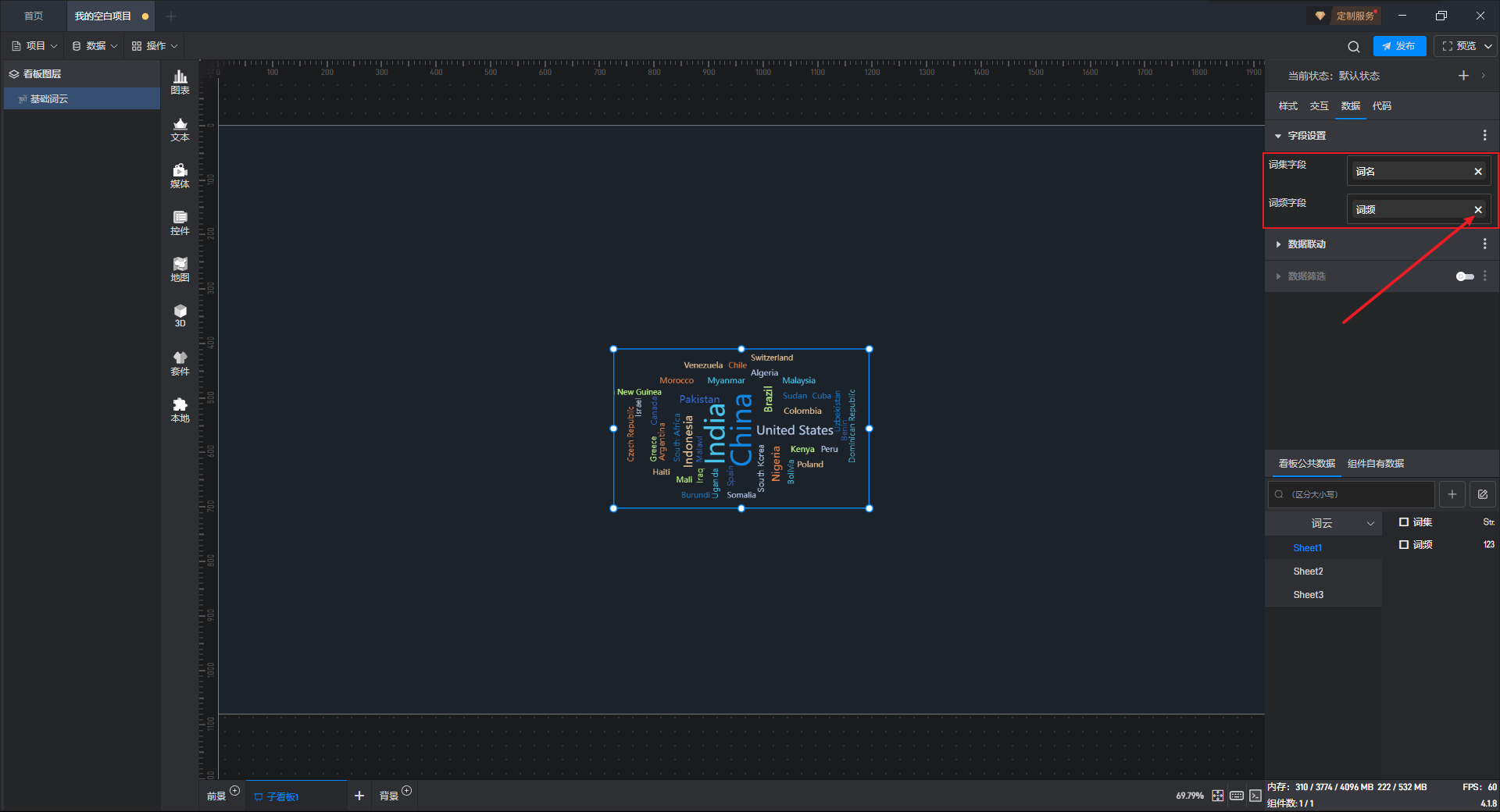Toggle the 数据筛选 switch

coord(1464,276)
